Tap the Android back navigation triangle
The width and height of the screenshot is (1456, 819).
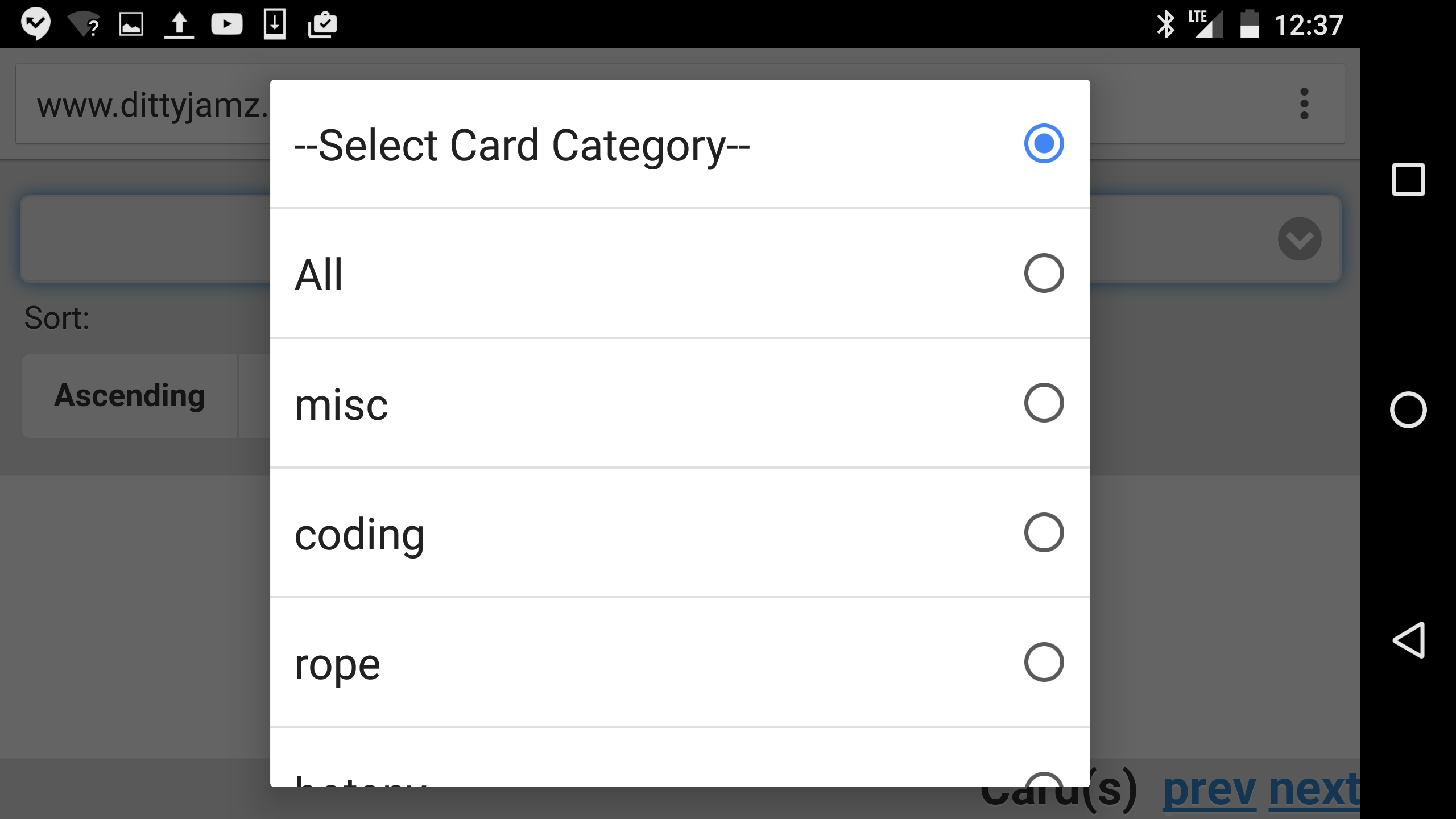click(1408, 640)
